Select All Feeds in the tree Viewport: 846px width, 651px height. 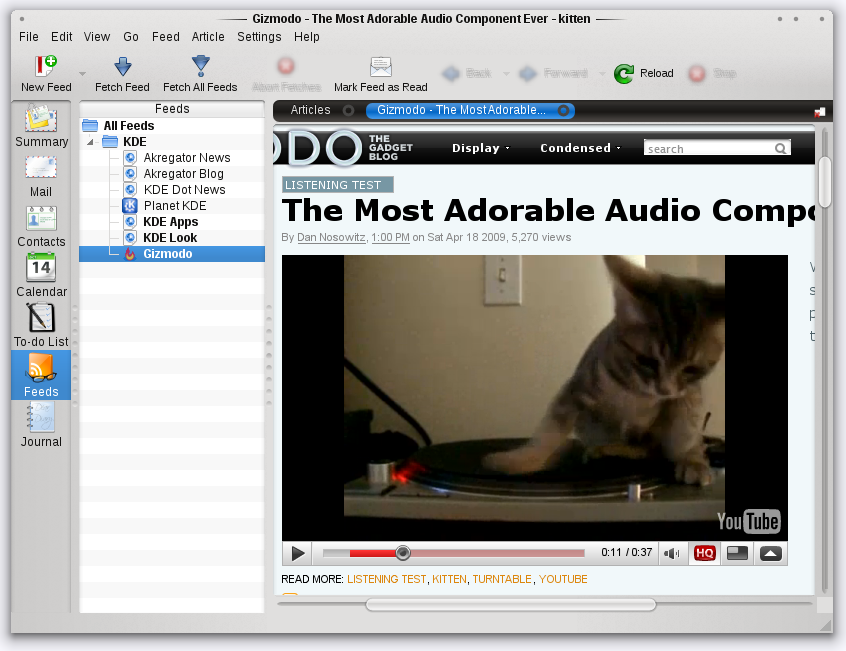(129, 126)
